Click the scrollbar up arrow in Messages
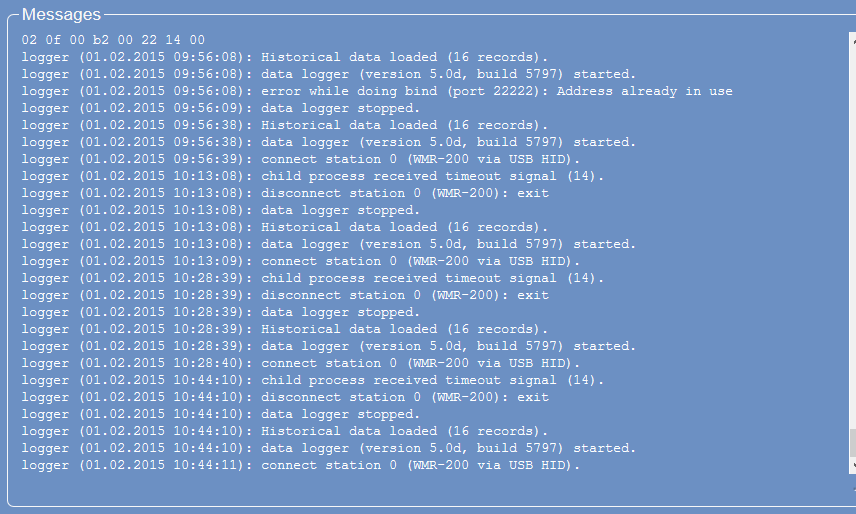 pyautogui.click(x=852, y=41)
